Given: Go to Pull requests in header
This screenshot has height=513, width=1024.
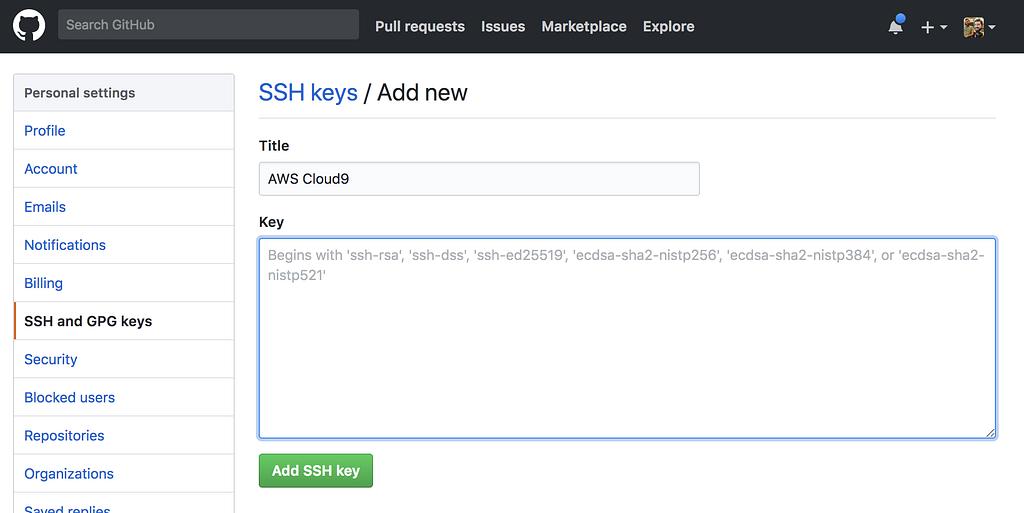Looking at the screenshot, I should pos(420,27).
